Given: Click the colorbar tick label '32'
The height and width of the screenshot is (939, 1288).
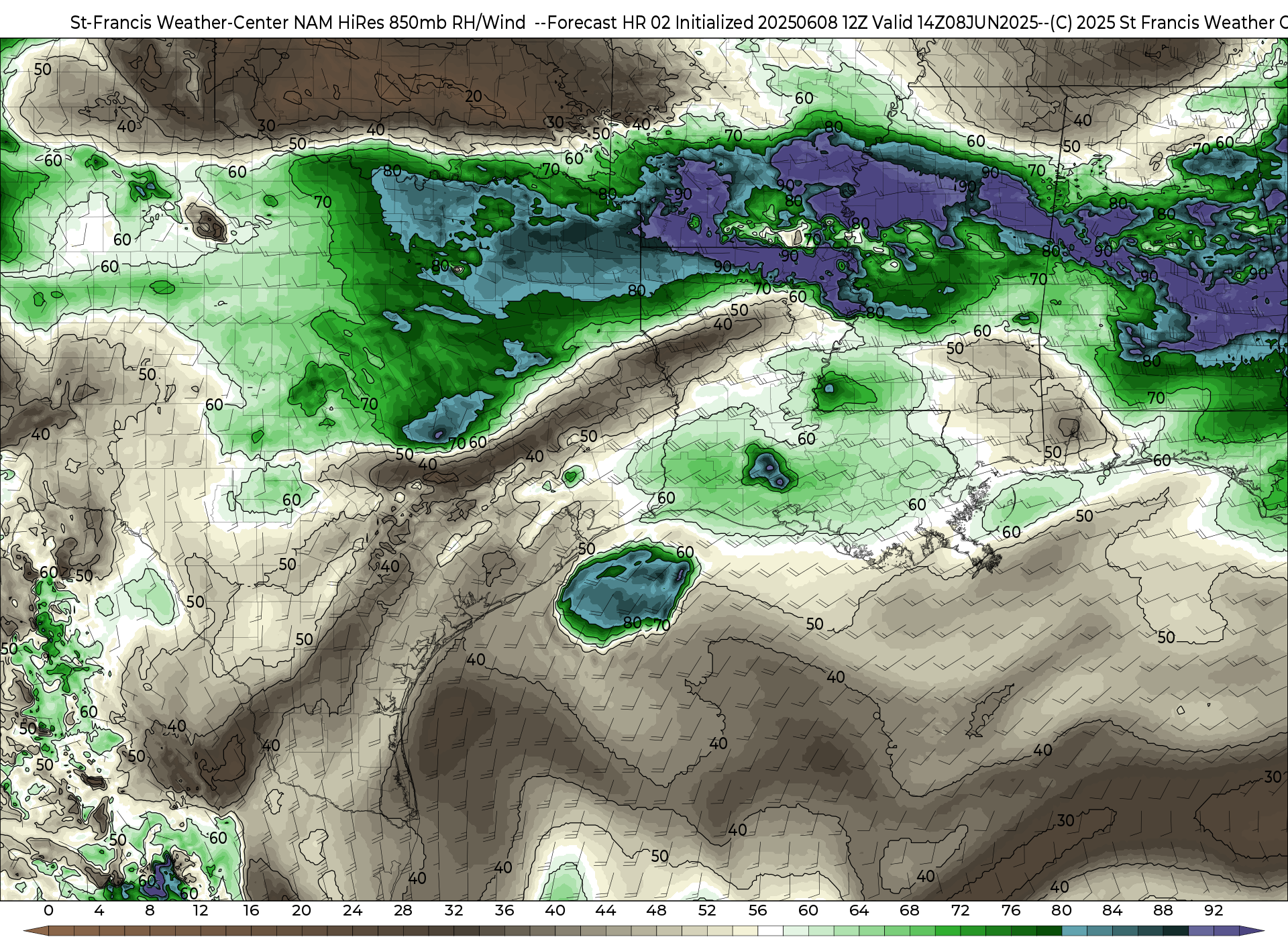Looking at the screenshot, I should pos(454,910).
